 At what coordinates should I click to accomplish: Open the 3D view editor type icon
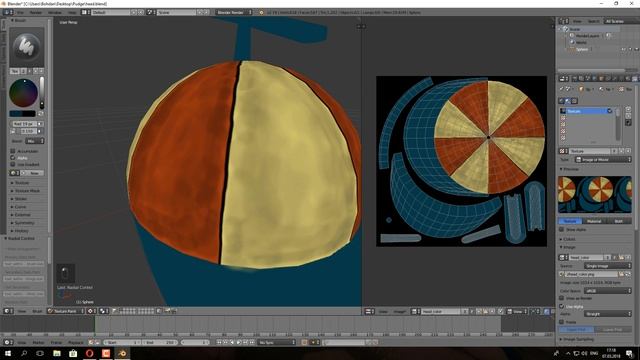8,311
